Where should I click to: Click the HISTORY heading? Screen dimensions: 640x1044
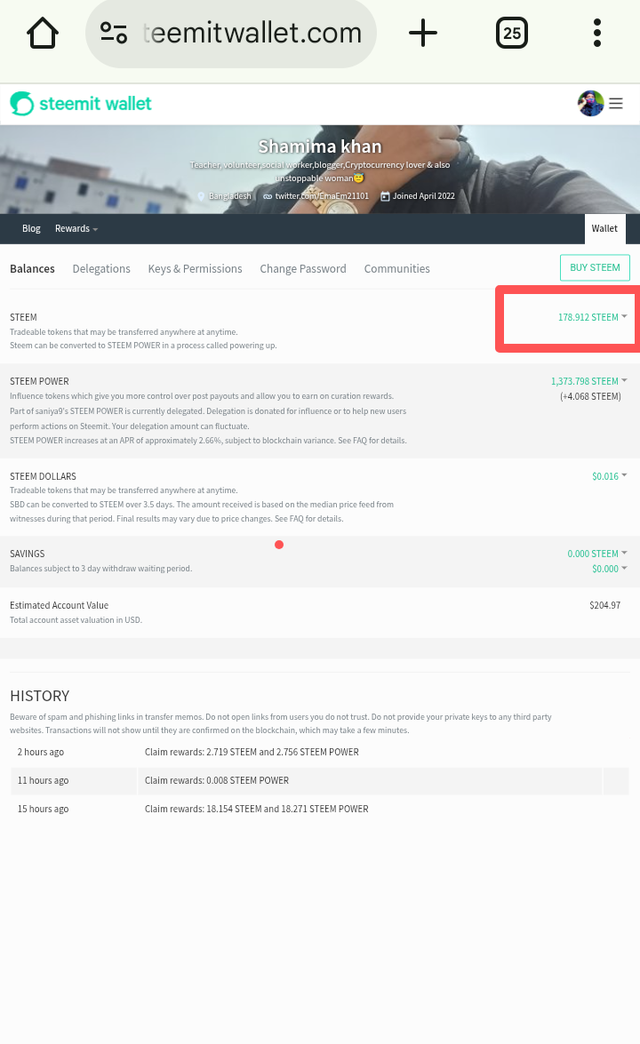coord(39,696)
